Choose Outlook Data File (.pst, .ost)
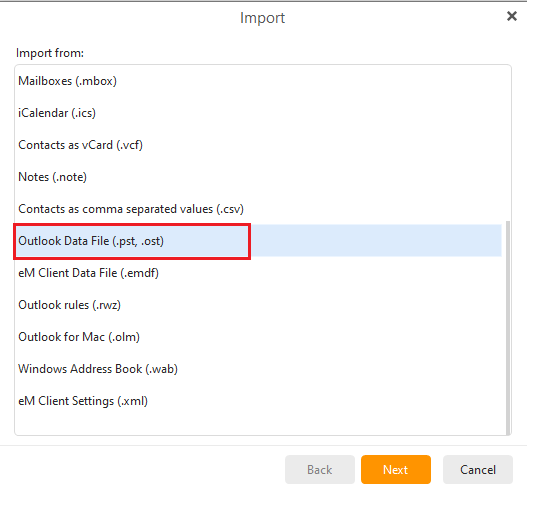This screenshot has width=540, height=508. tap(258, 241)
